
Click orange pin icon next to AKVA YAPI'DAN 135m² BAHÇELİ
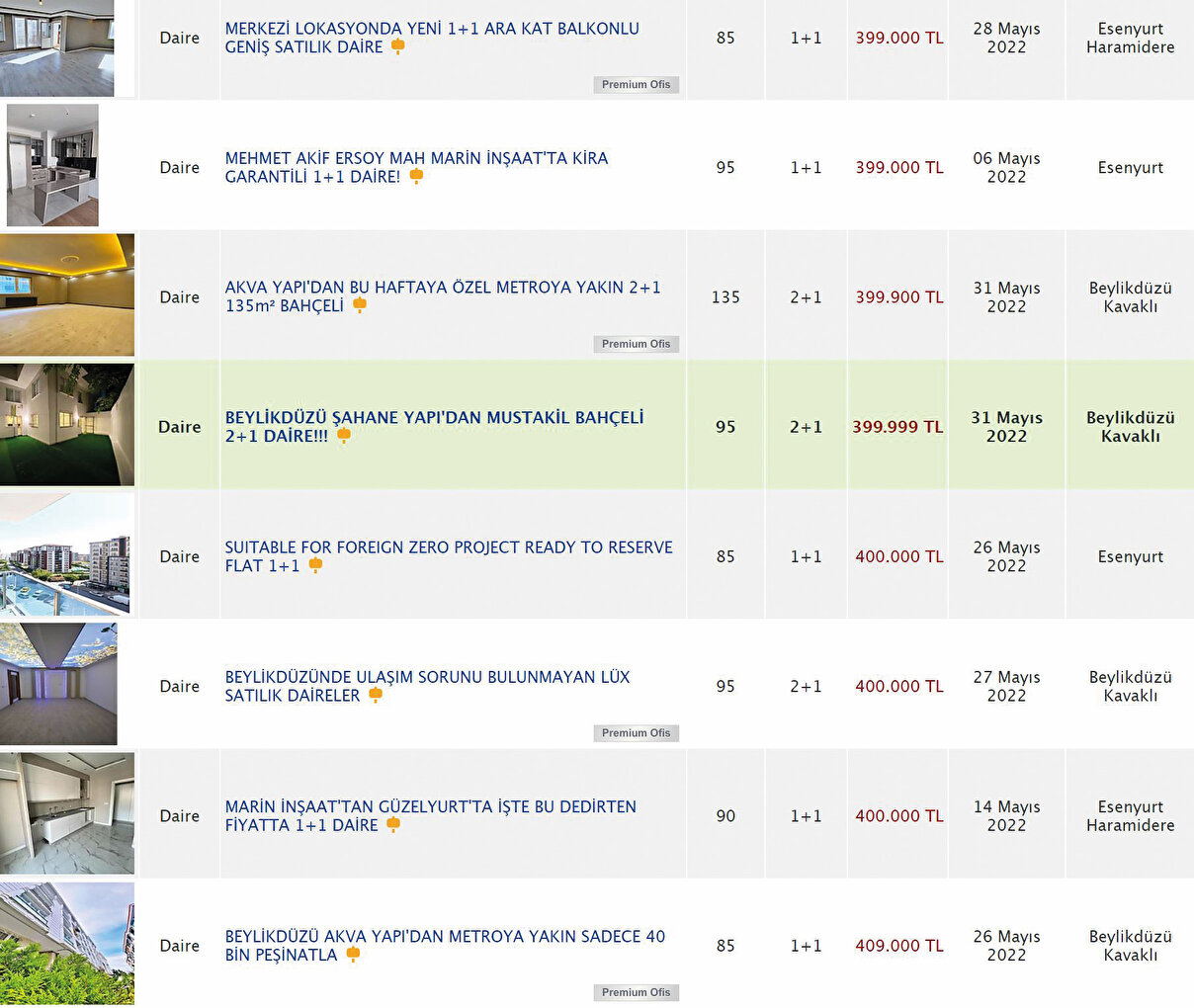coord(360,305)
